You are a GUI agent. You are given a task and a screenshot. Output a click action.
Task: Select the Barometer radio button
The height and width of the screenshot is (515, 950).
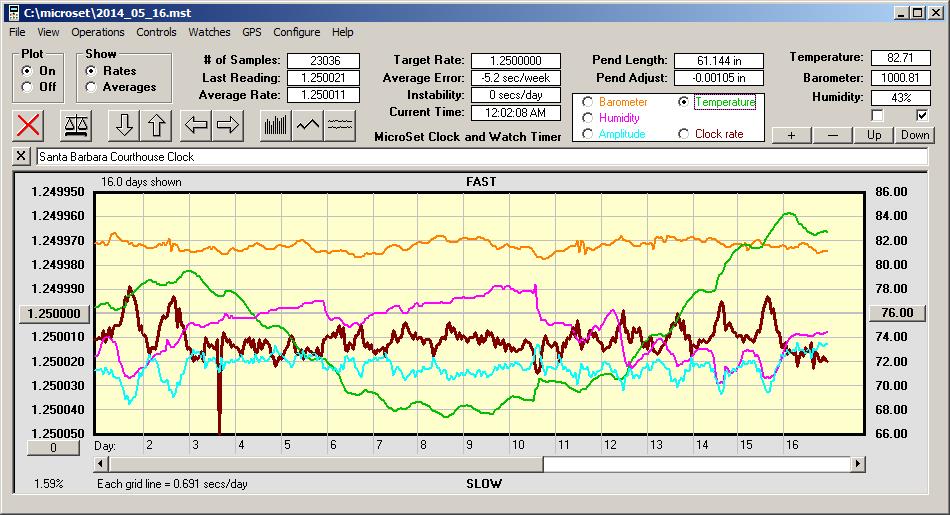587,102
